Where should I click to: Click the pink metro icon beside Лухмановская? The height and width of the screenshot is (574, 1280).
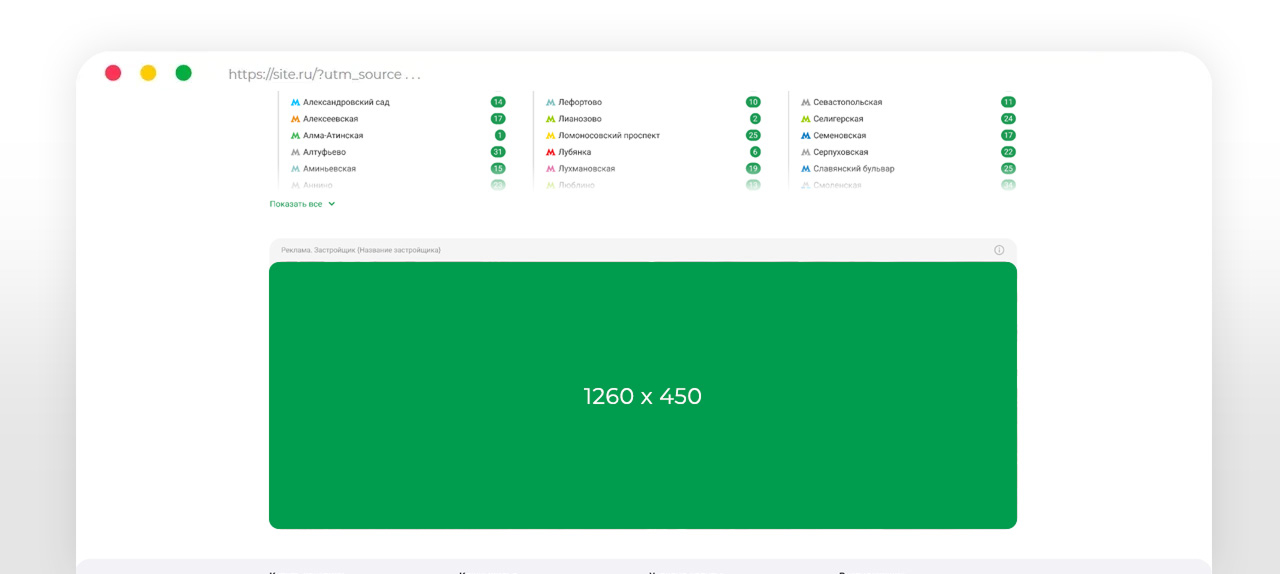tap(550, 169)
